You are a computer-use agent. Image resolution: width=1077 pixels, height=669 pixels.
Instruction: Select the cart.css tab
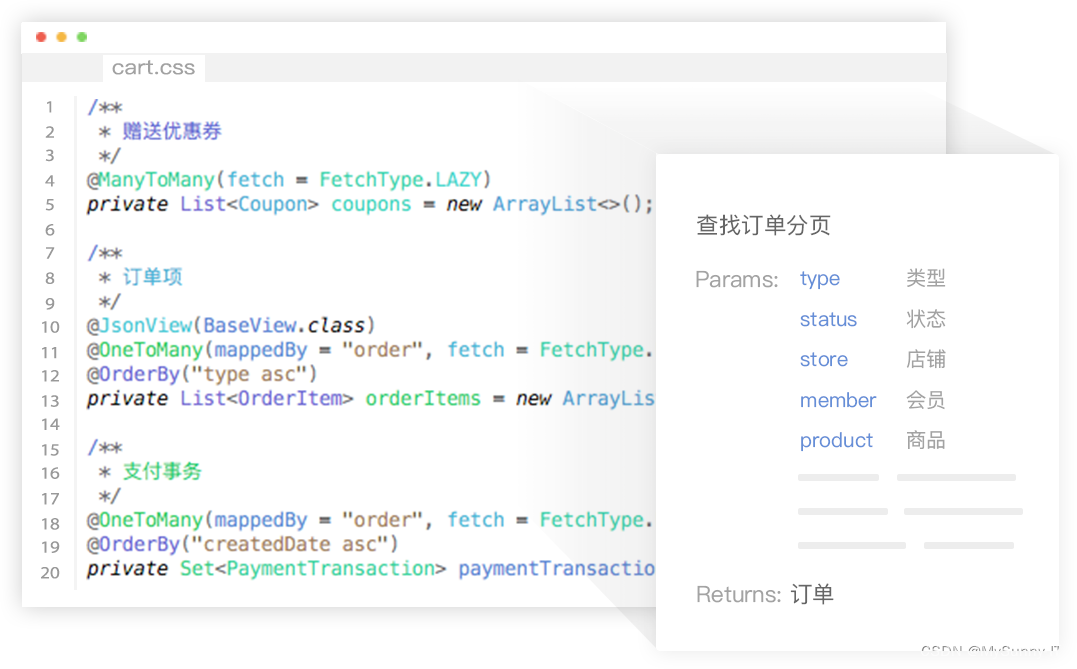point(153,67)
